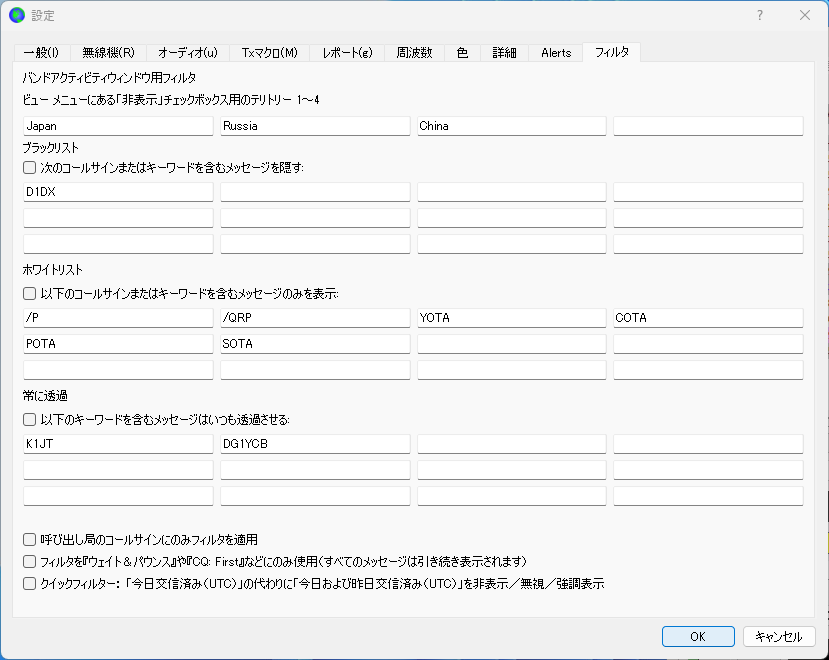Click the empty always-pass field next to DG1YCB
829x660 pixels.
512,444
